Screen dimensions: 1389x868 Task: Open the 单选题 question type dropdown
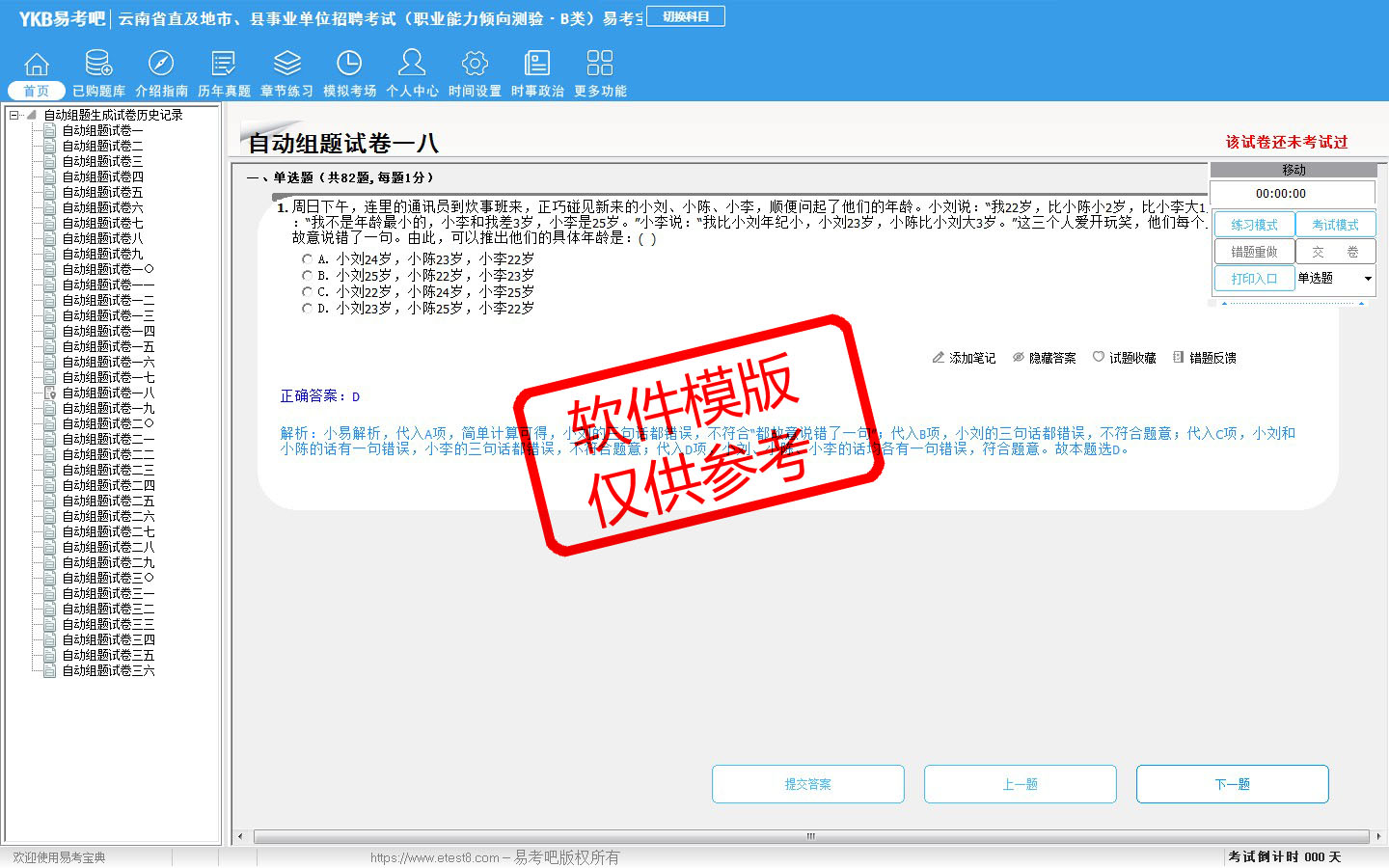pyautogui.click(x=1367, y=279)
